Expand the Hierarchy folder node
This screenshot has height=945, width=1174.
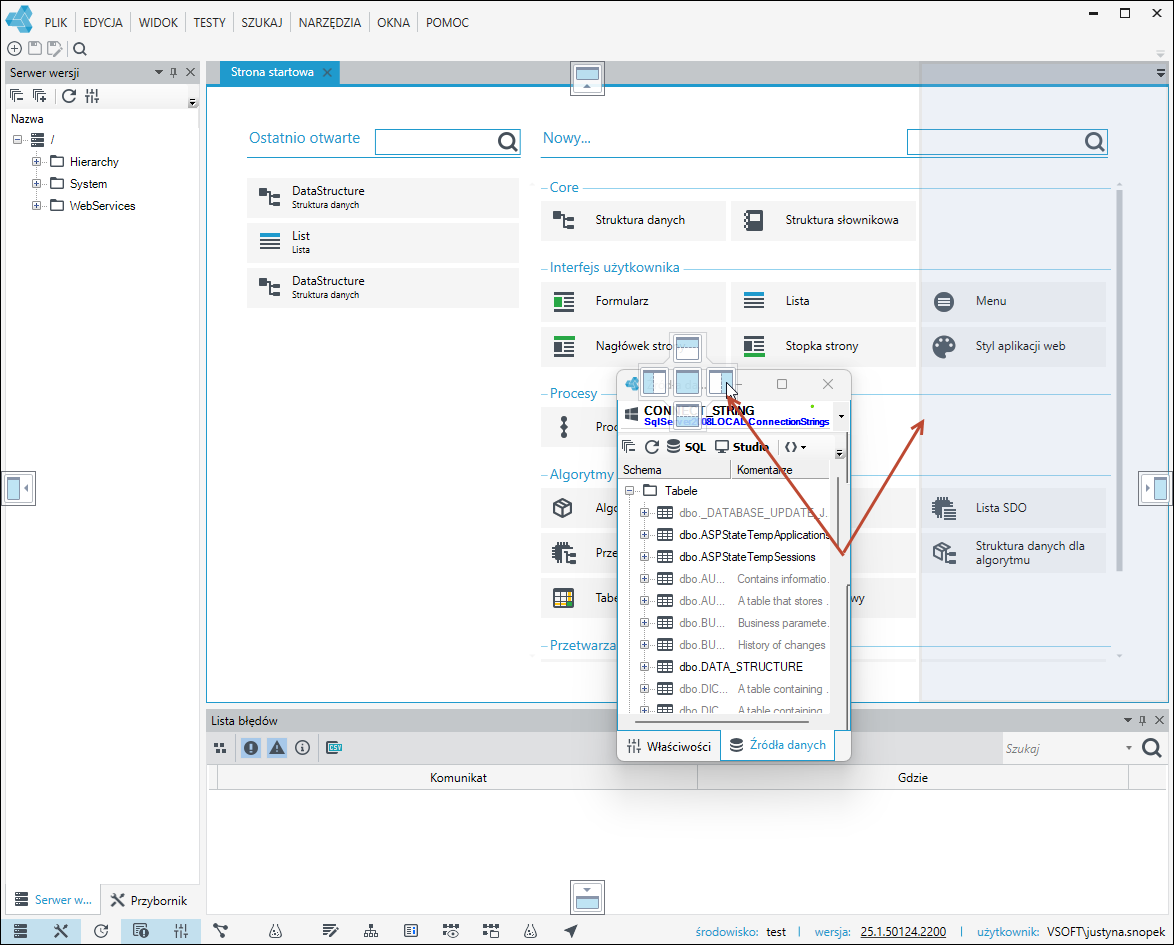36,162
